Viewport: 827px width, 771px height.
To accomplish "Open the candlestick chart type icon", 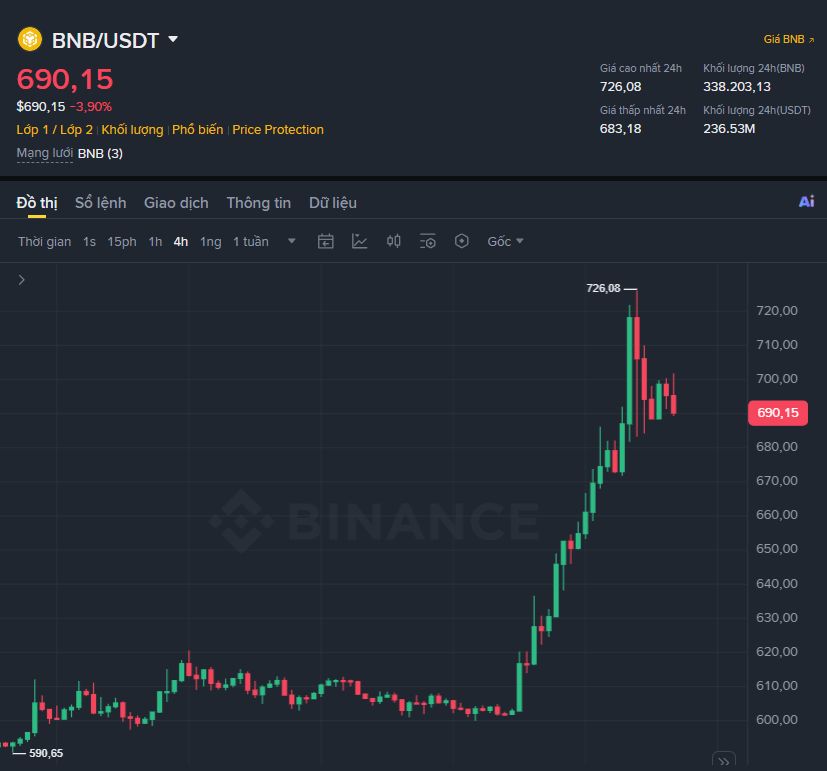I will point(393,241).
